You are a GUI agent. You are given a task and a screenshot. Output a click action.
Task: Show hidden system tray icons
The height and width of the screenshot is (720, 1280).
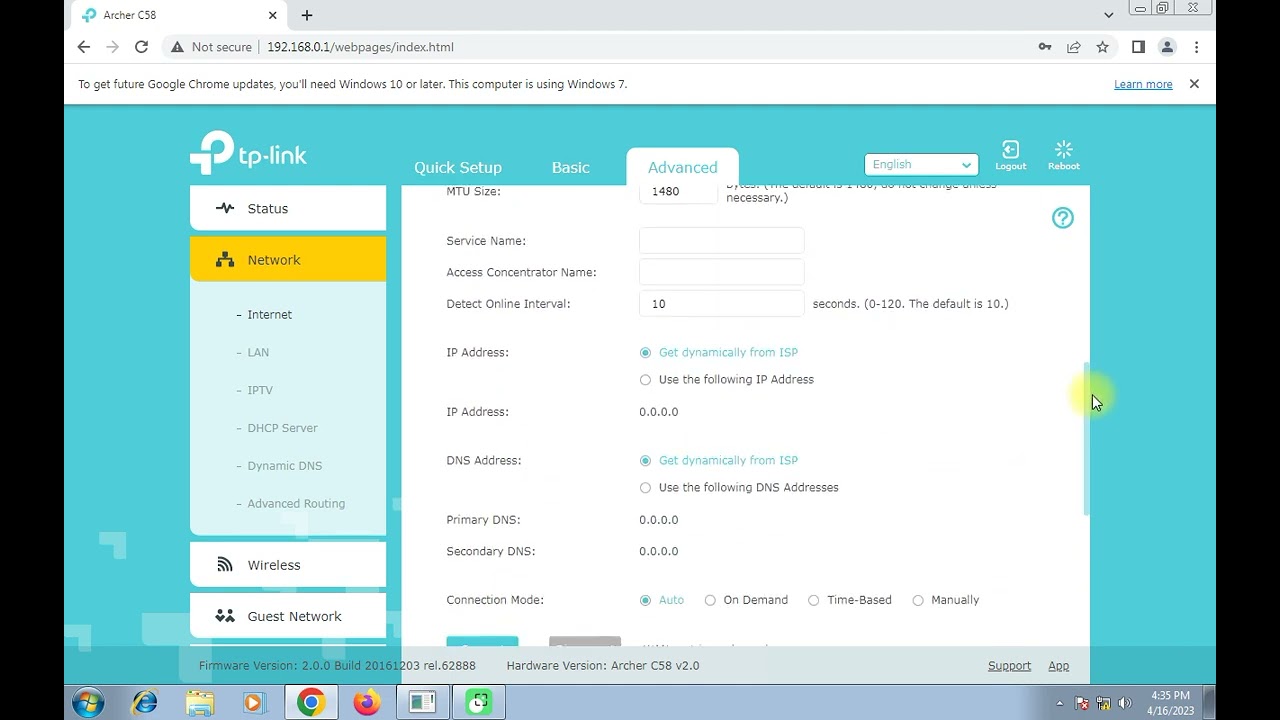click(x=1060, y=703)
